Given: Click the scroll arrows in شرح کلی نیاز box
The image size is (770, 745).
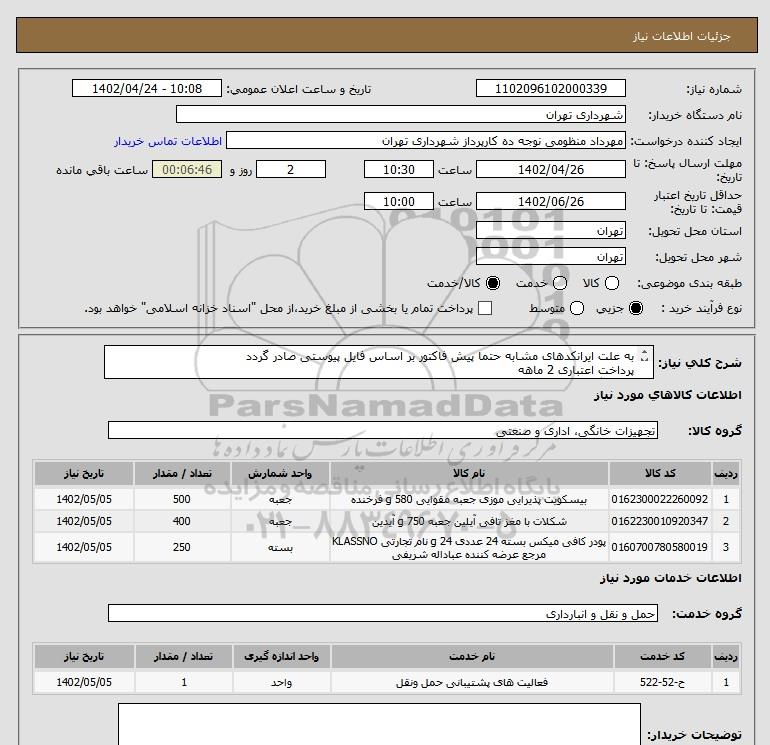Looking at the screenshot, I should click(645, 356).
